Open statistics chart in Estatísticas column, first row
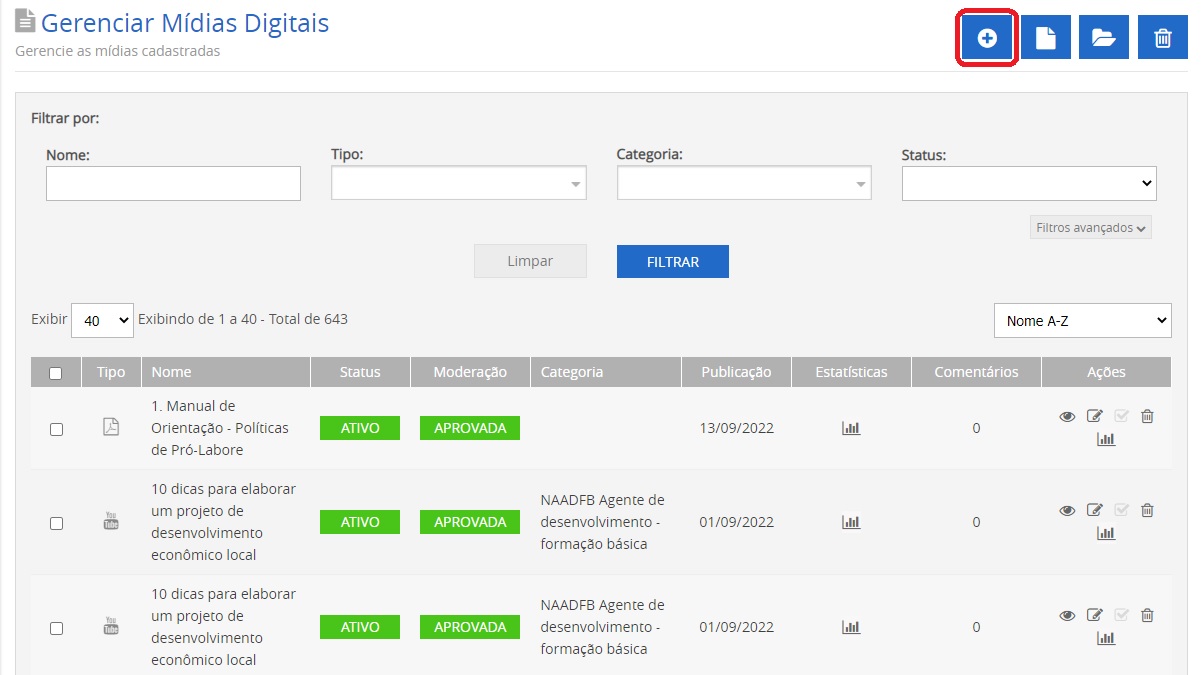Screen dimensions: 1202x675 point(851,428)
